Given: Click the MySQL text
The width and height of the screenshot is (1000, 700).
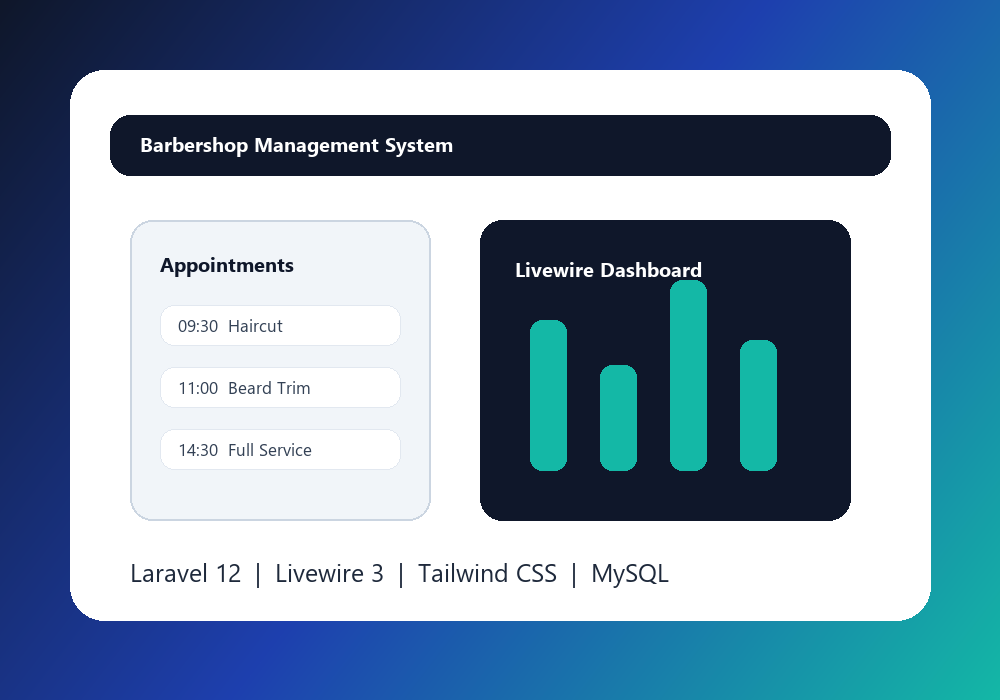Looking at the screenshot, I should click(x=630, y=574).
